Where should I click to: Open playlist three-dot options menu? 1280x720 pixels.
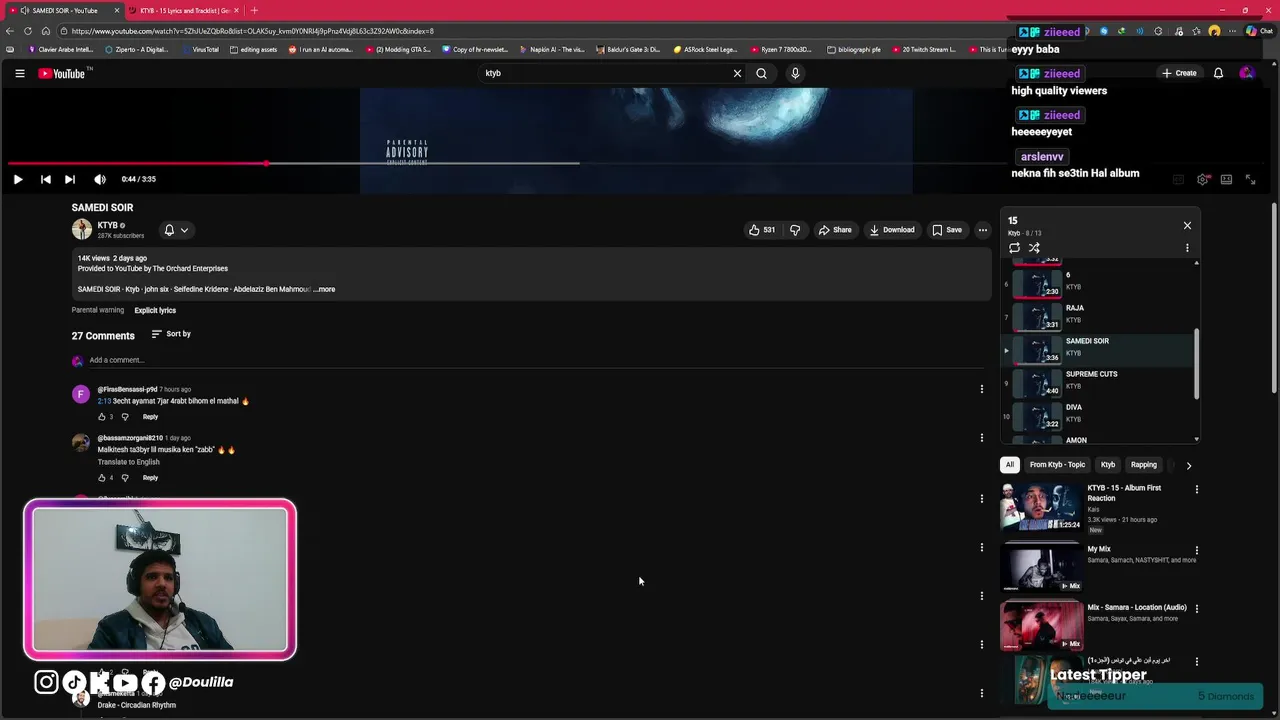(1187, 248)
